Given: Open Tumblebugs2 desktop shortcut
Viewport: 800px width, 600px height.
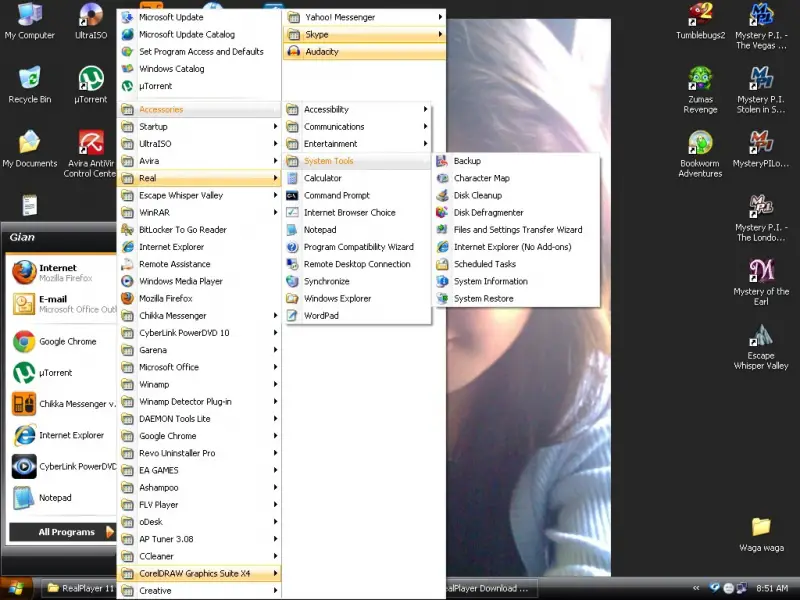Looking at the screenshot, I should pos(701,21).
